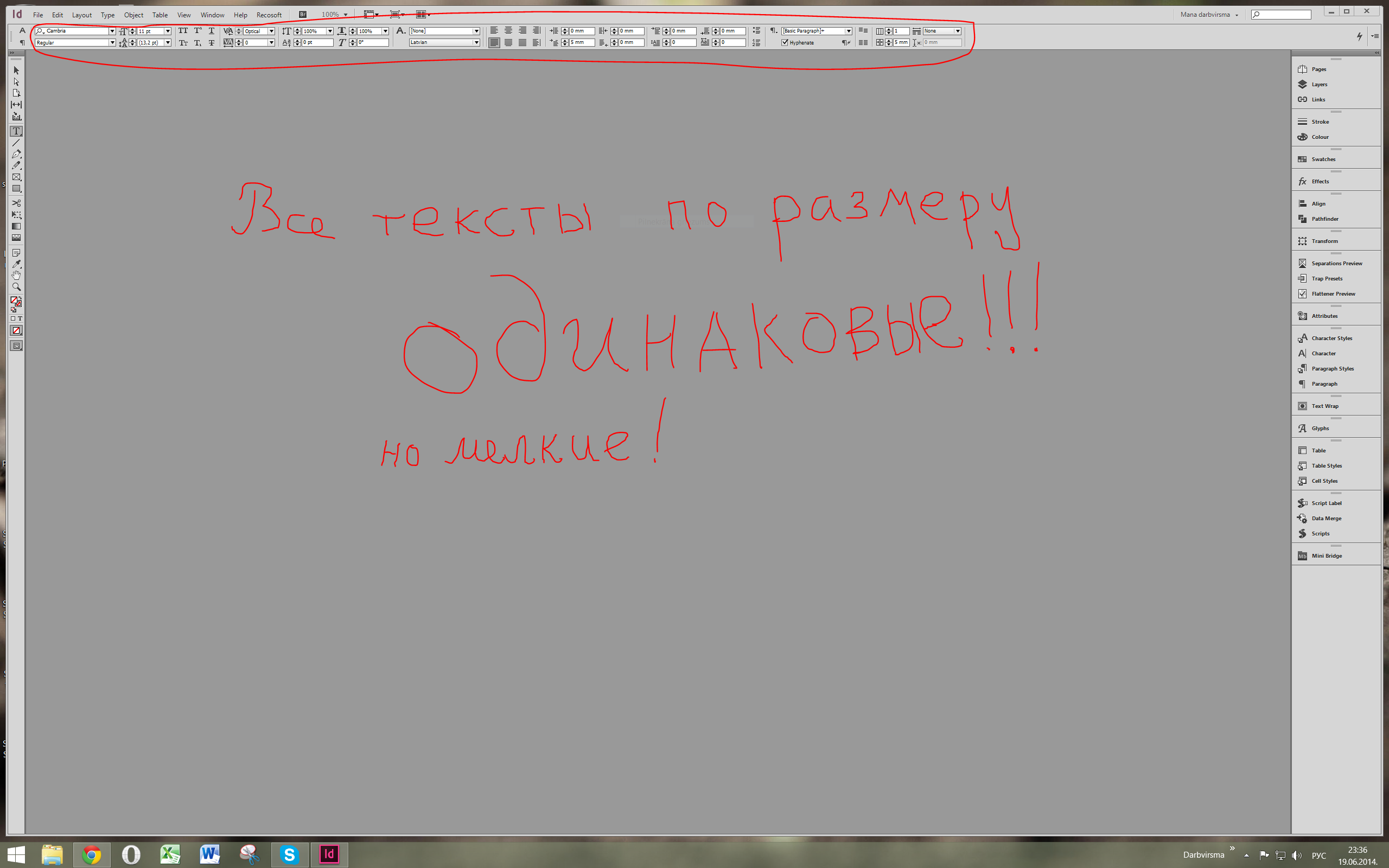
Task: Toggle Strikethrough formatting
Action: tap(211, 42)
